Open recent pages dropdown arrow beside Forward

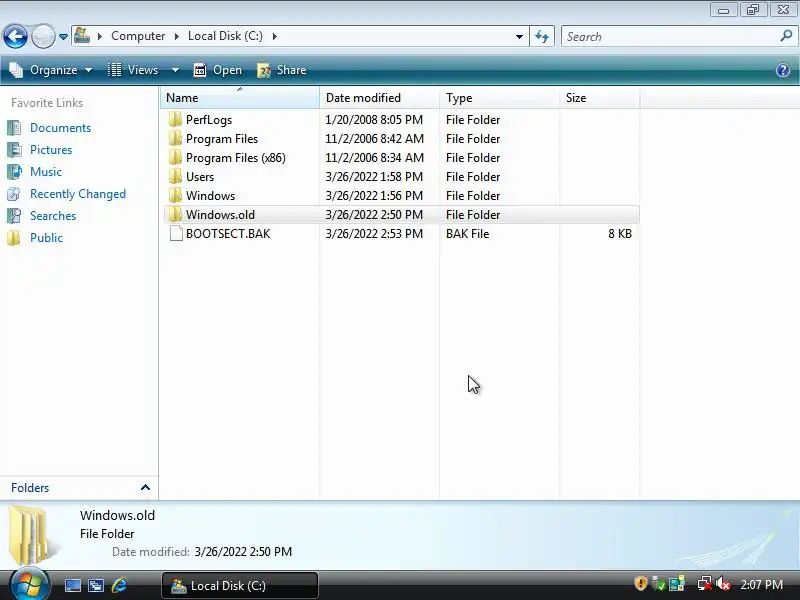pos(63,37)
